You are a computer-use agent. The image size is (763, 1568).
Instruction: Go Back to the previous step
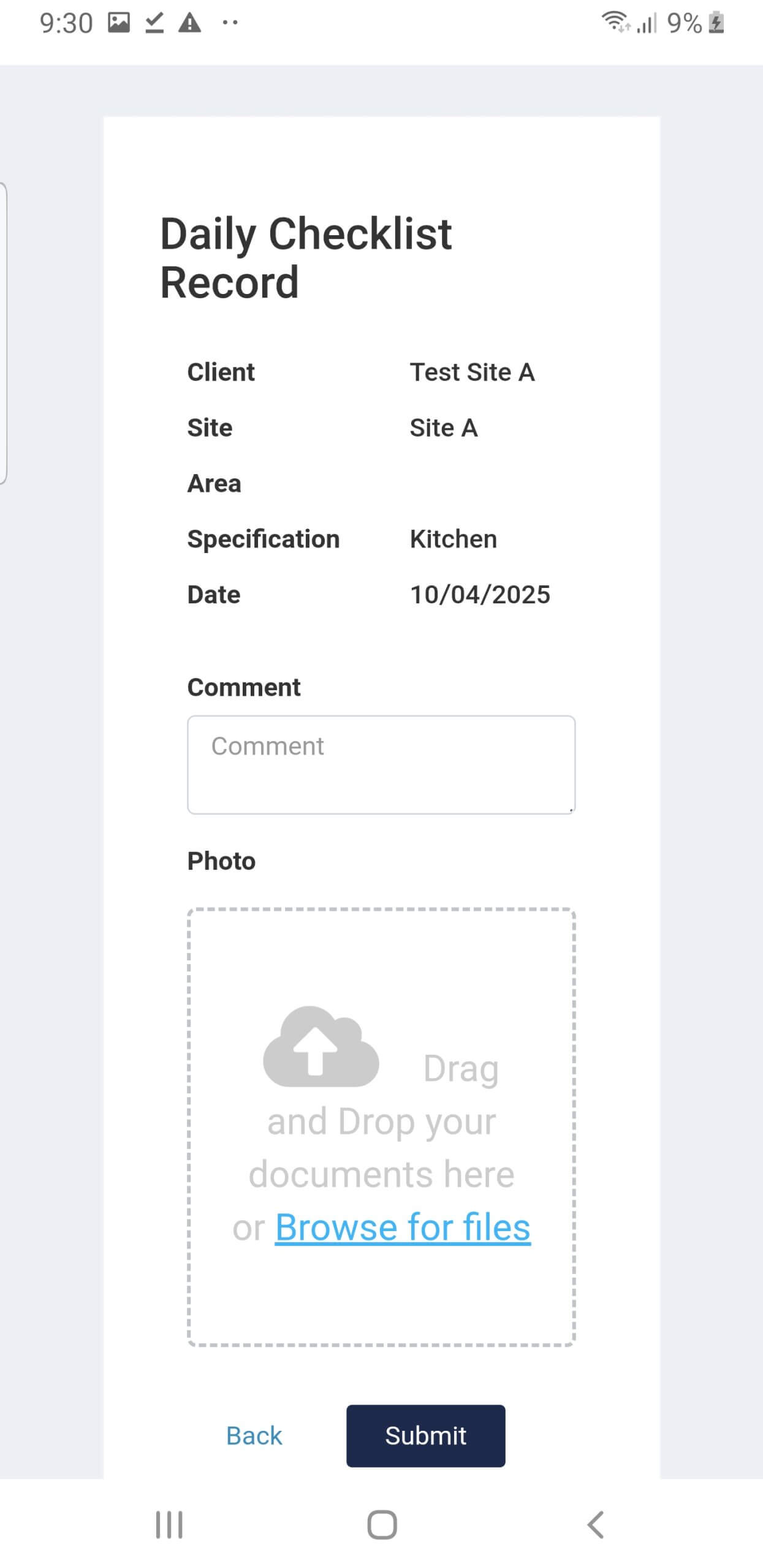[x=254, y=1436]
